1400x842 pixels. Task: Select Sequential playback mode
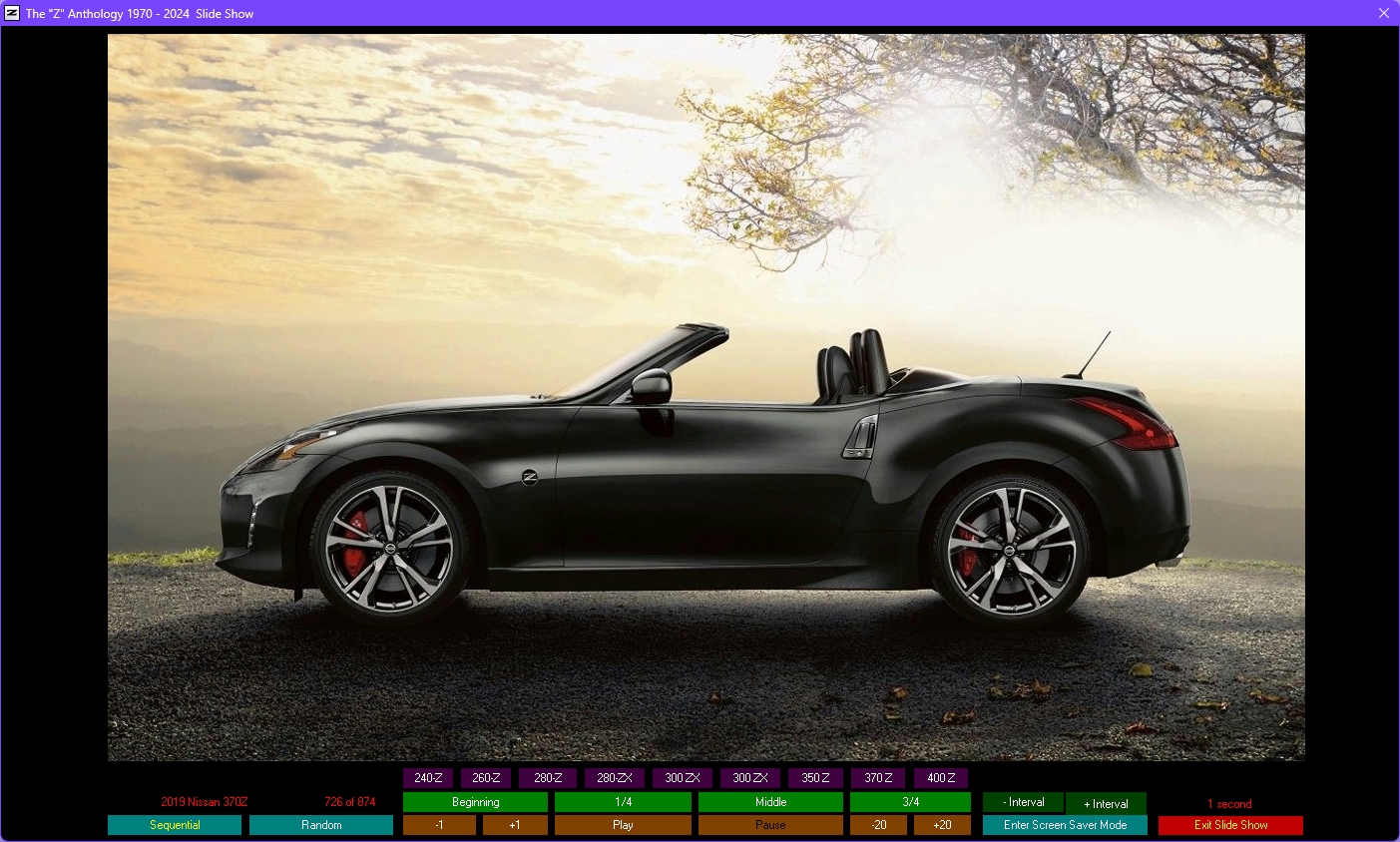click(x=175, y=825)
